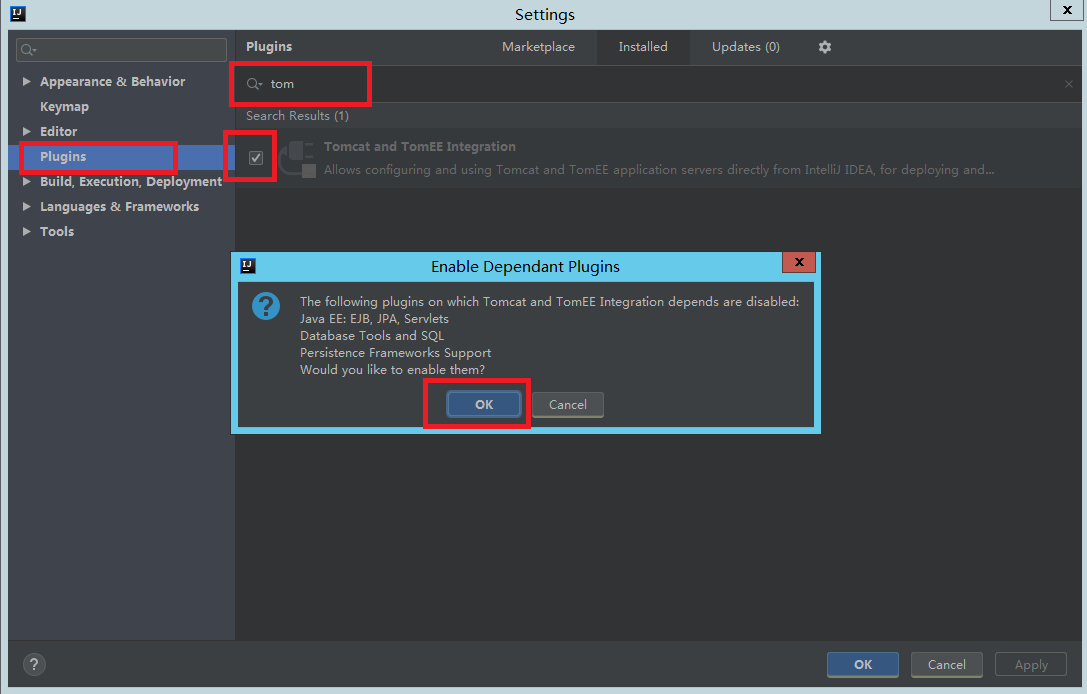Expand Build, Execution, Deployment arrow

(x=26, y=182)
